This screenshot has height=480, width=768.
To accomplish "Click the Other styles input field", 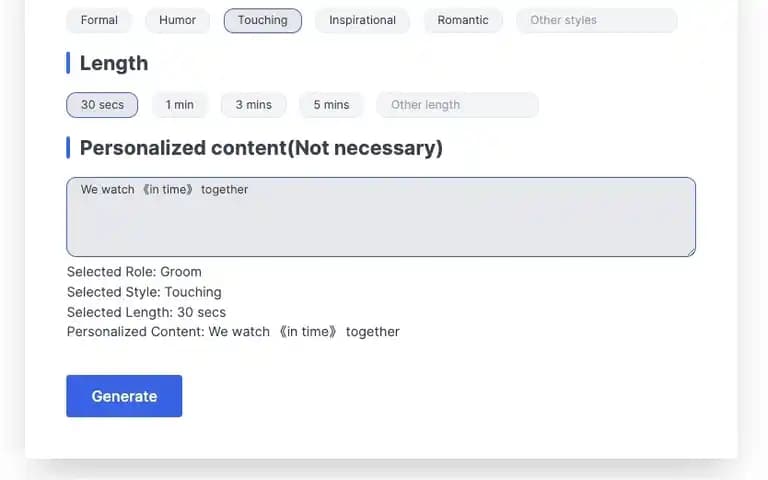I will [597, 21].
